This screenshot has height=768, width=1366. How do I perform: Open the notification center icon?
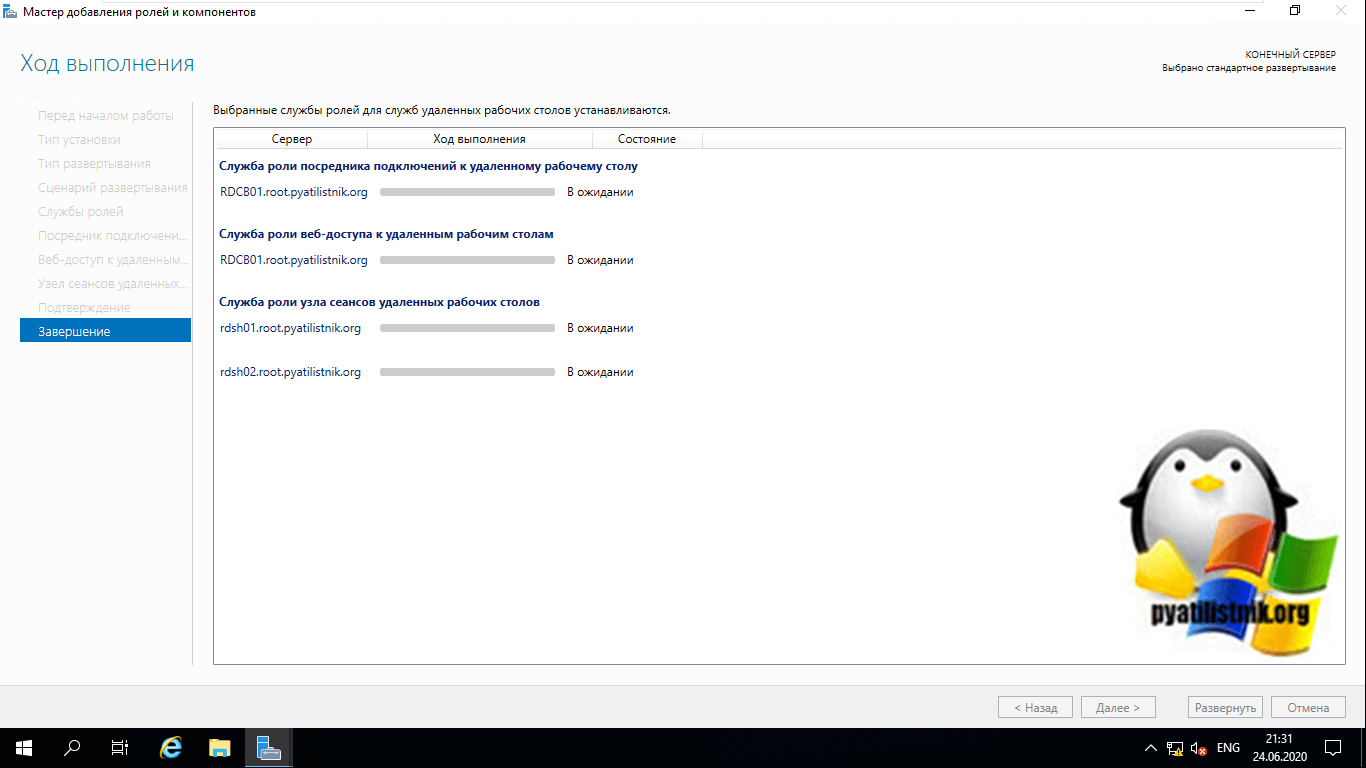pos(1332,748)
